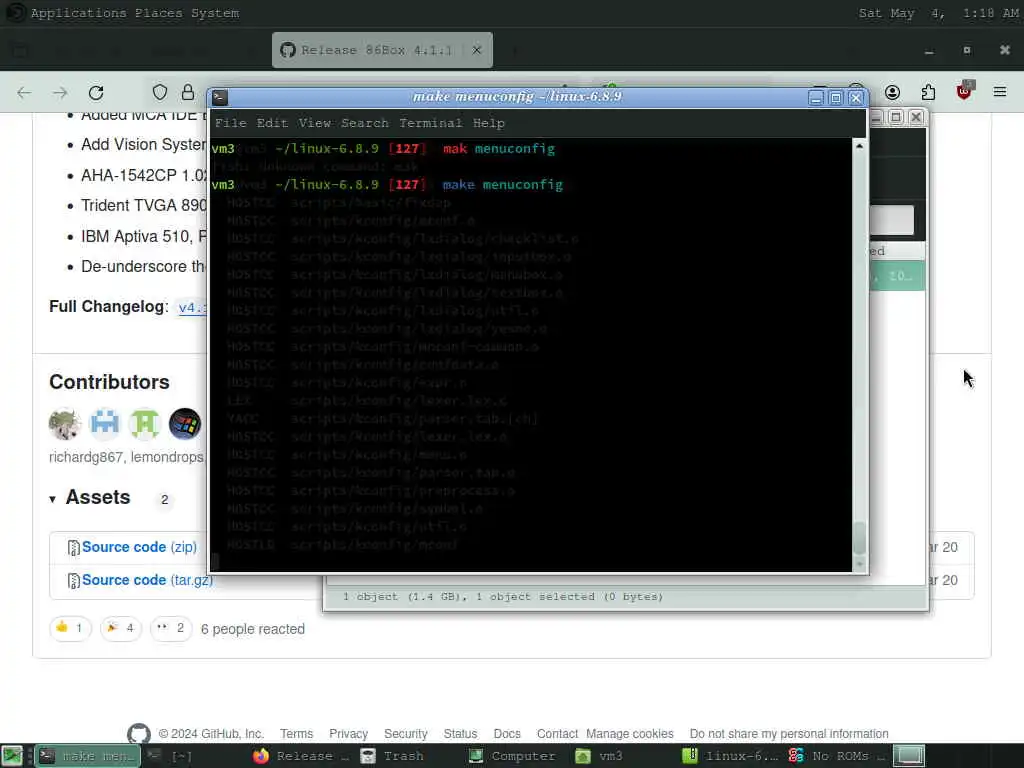The width and height of the screenshot is (1024, 768).
Task: Collapse the Assets section triangle
Action: pyautogui.click(x=52, y=500)
